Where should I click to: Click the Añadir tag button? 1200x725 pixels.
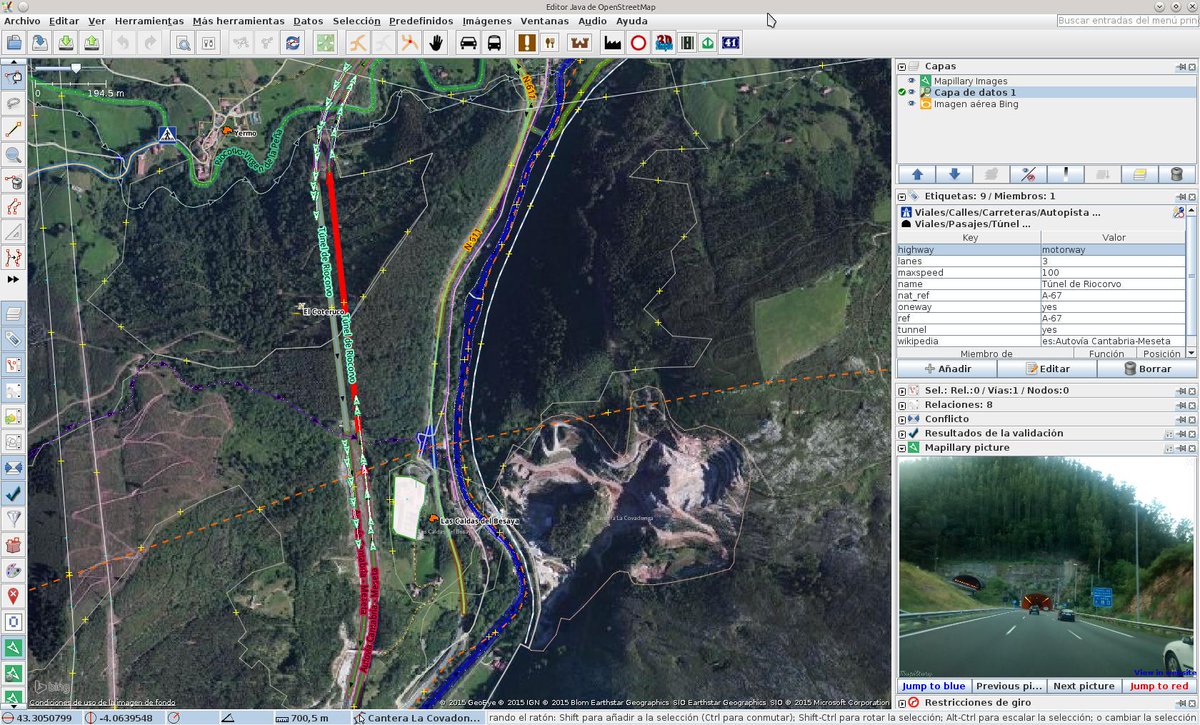click(x=947, y=369)
